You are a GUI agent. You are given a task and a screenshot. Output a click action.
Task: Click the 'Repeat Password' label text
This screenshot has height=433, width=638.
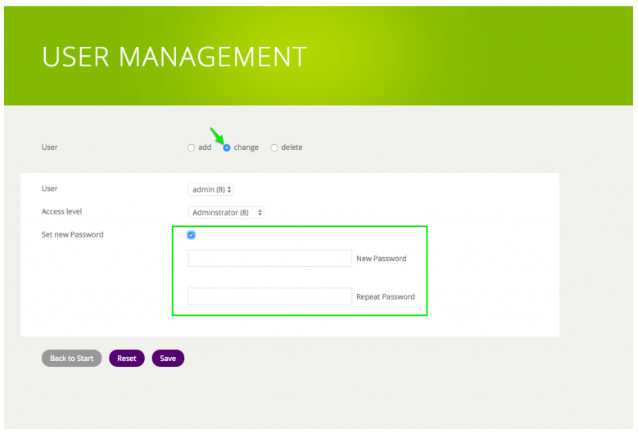click(x=386, y=297)
